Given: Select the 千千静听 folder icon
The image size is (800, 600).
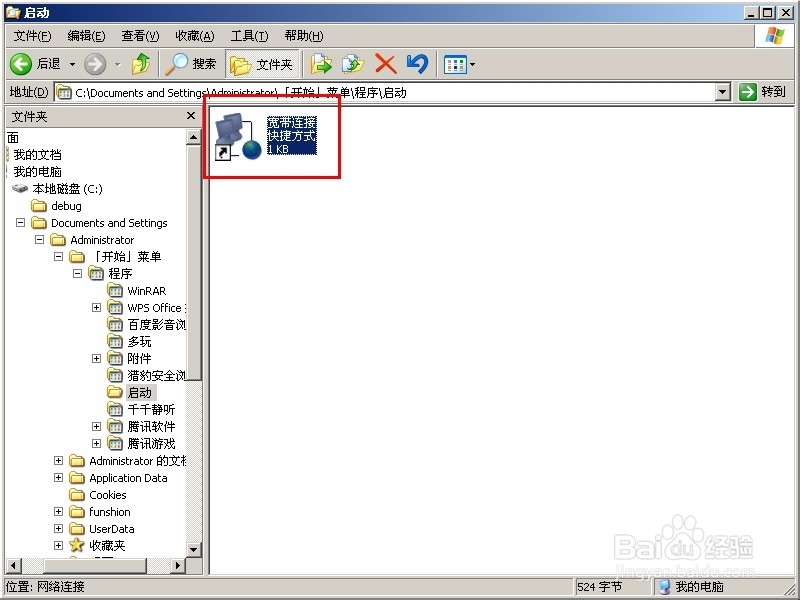Looking at the screenshot, I should click(115, 409).
